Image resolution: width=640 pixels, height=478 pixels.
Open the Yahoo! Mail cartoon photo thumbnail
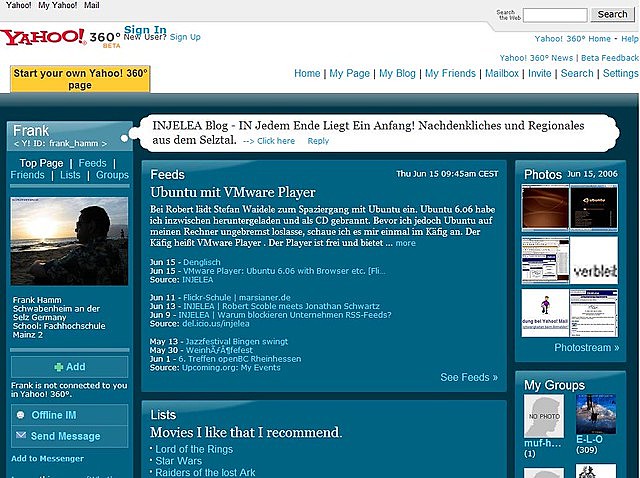tap(545, 313)
